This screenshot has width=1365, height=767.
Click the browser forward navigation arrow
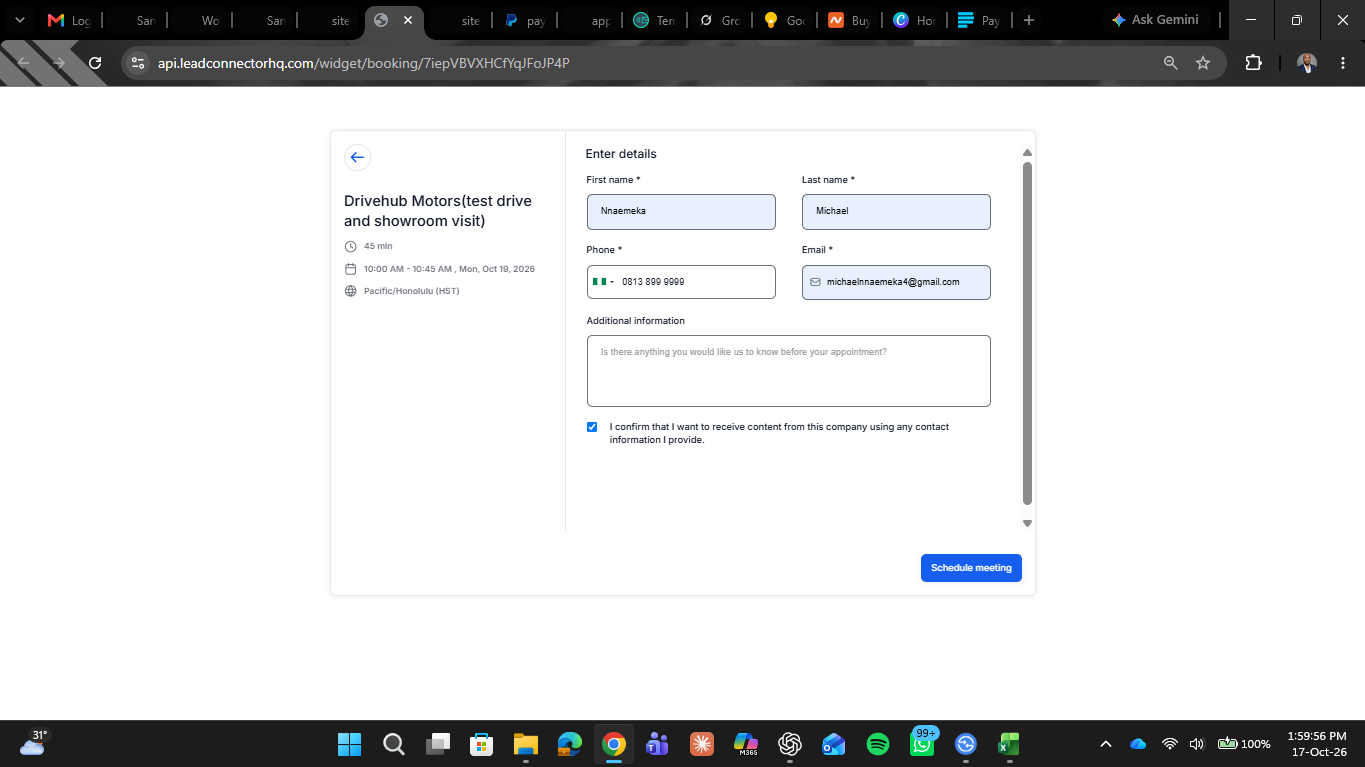(x=59, y=63)
